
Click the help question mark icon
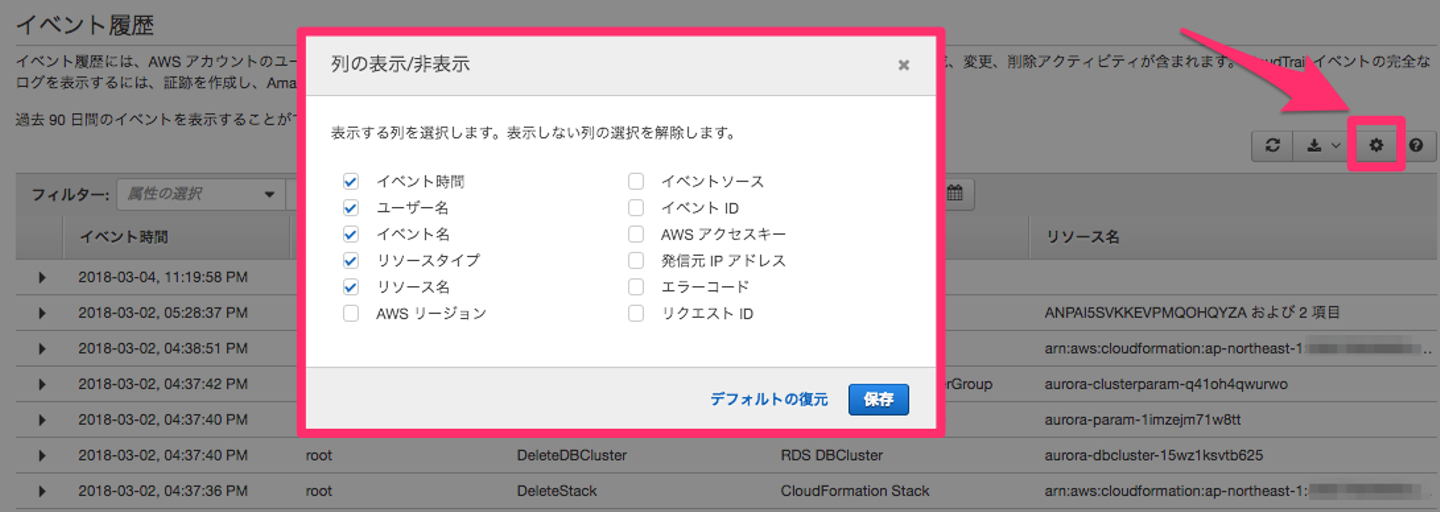point(1416,145)
